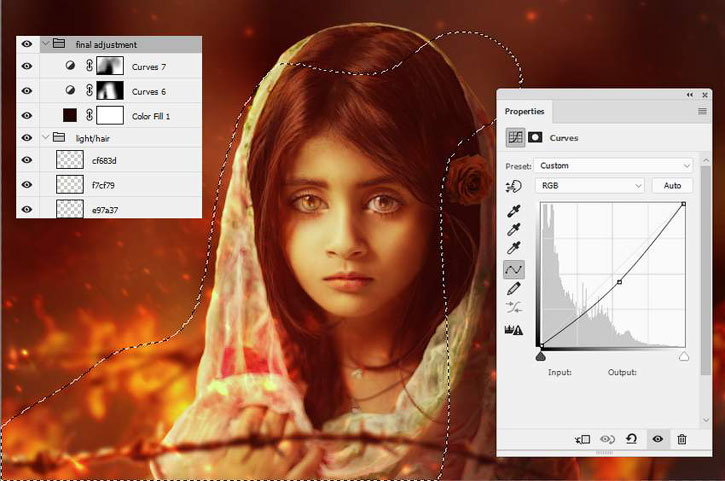Image resolution: width=725 pixels, height=481 pixels.
Task: Click the top-right curve endpoint
Action: click(x=683, y=204)
